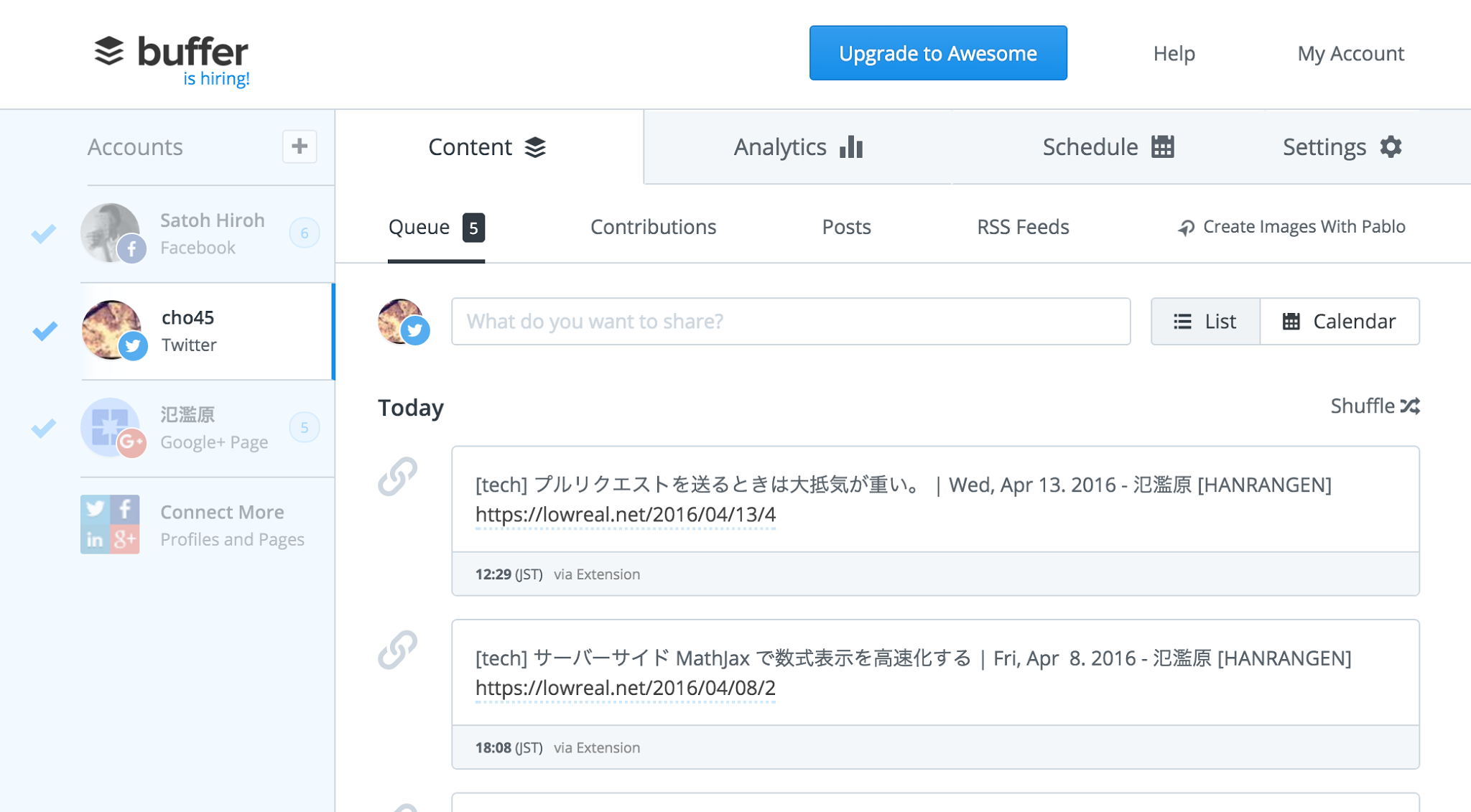Image resolution: width=1471 pixels, height=812 pixels.
Task: Click the Shuffle arrows icon
Action: click(1410, 406)
